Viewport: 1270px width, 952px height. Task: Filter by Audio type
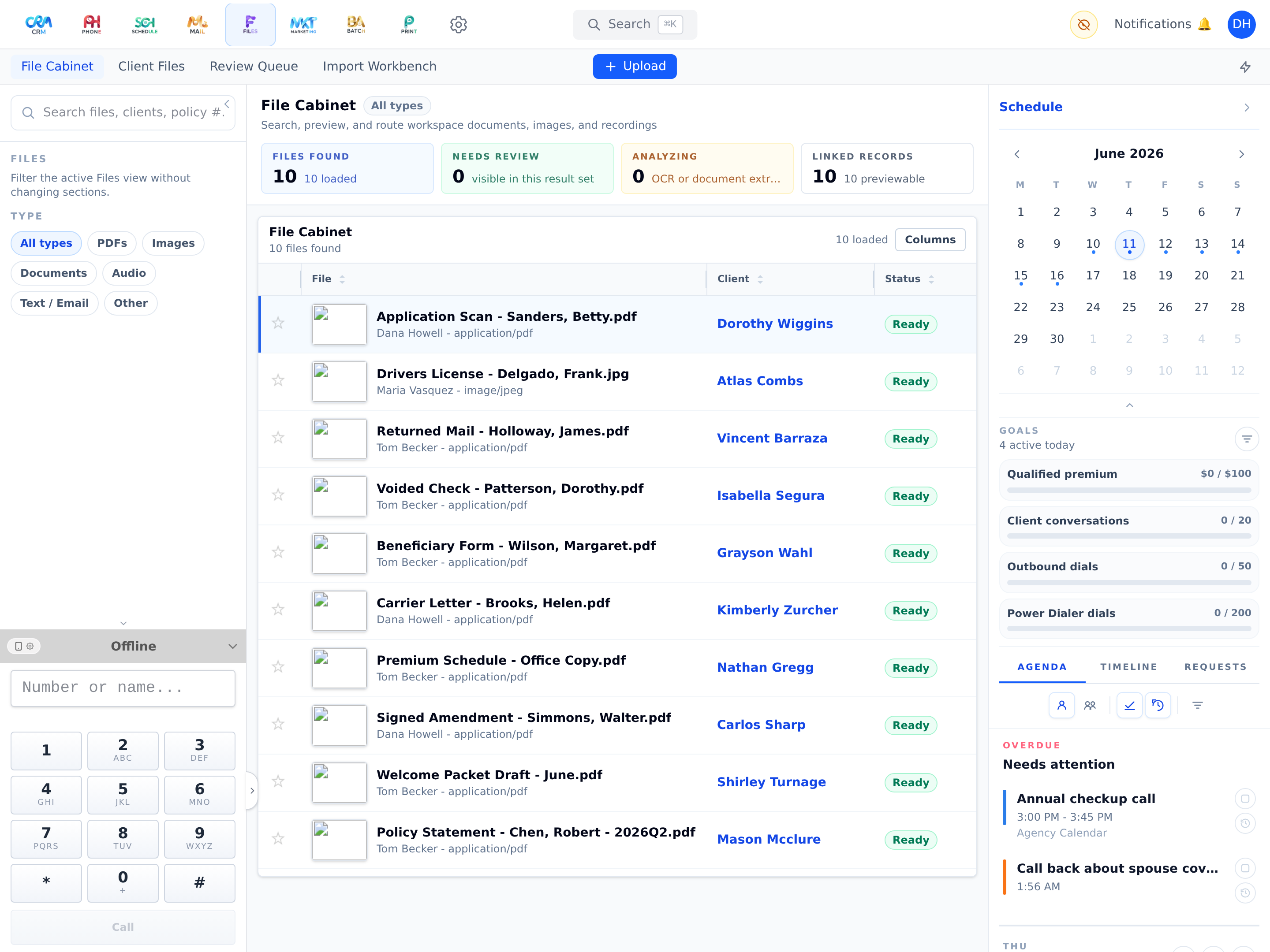click(x=129, y=273)
